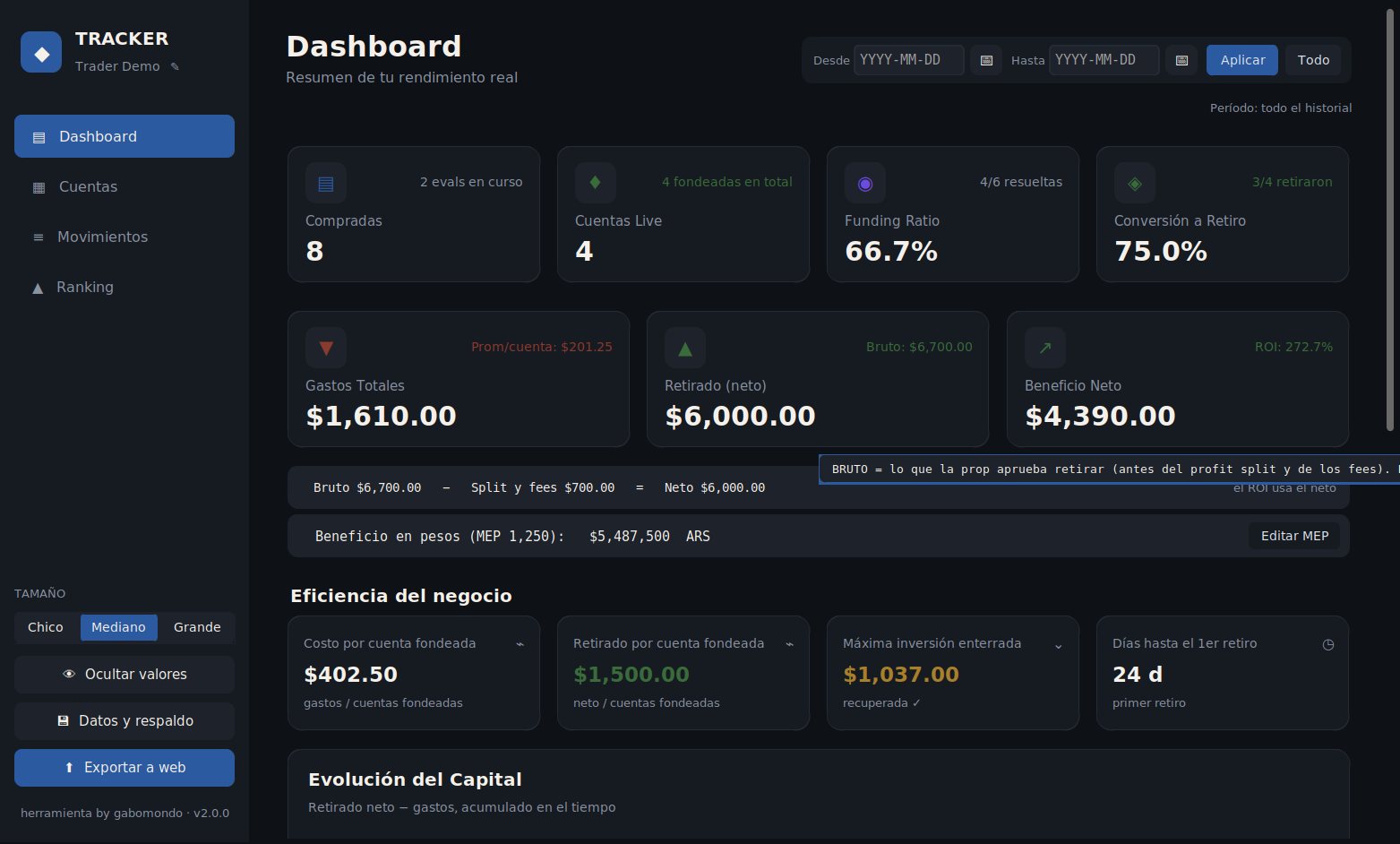Open the Hasta date calendar picker icon
Viewport: 1400px width, 844px height.
click(1181, 60)
